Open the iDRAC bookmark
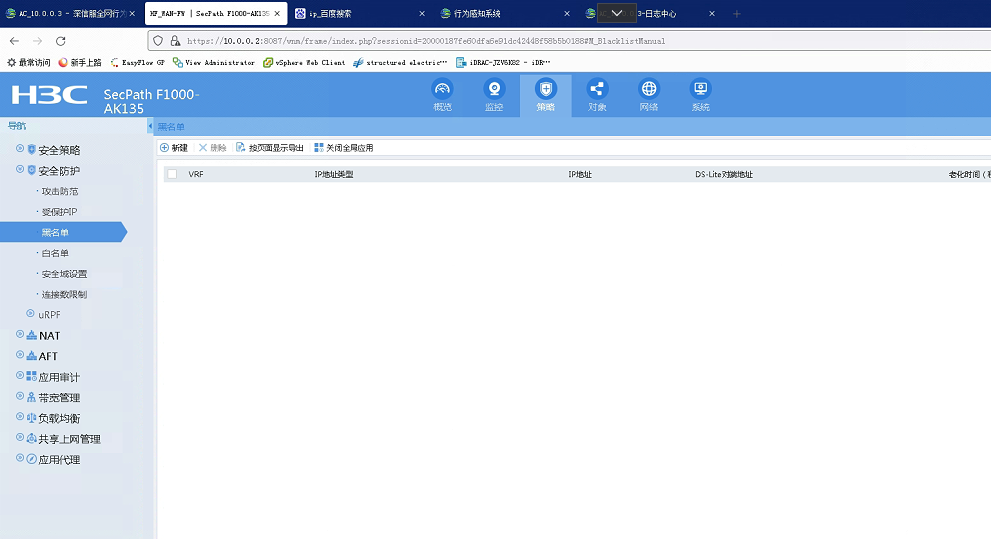This screenshot has width=991, height=539. 503,63
